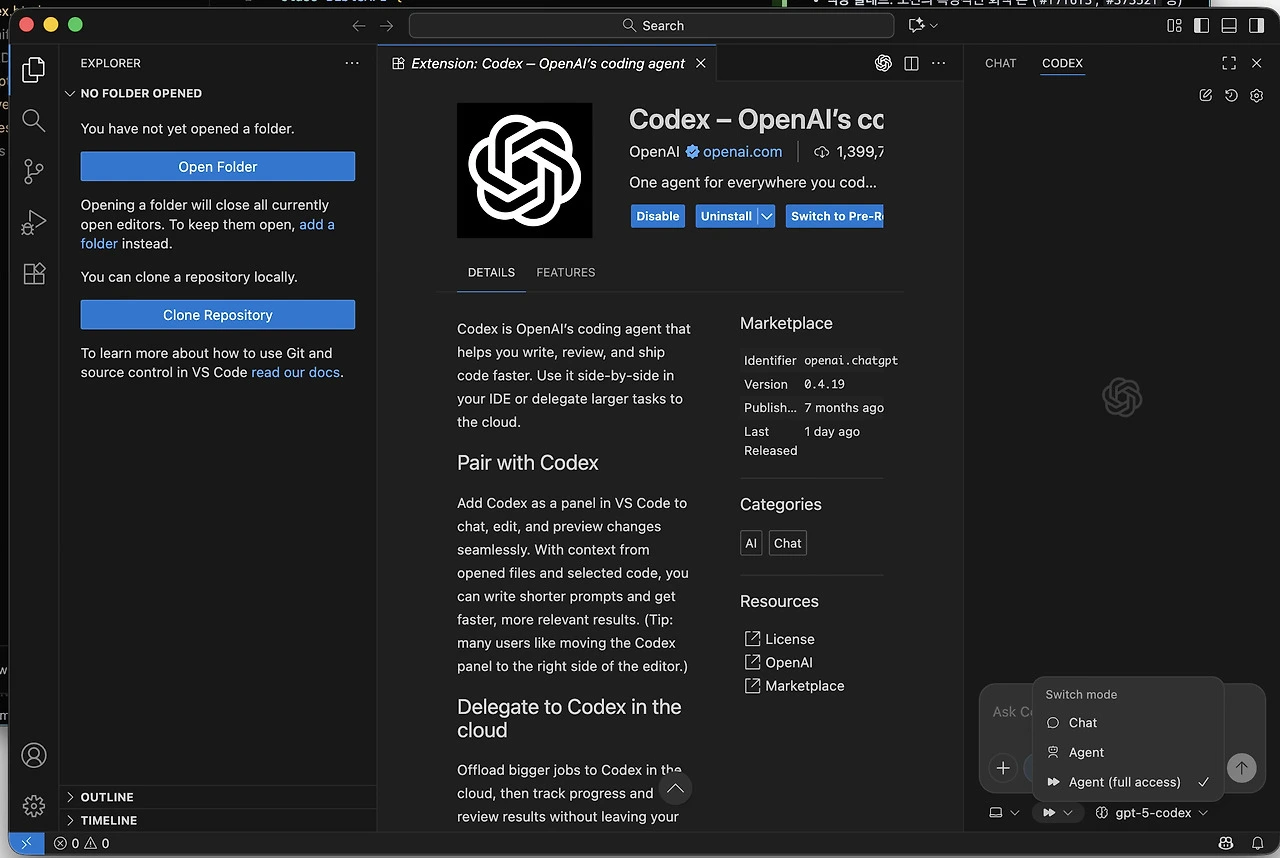Open the fast-forward mode switch dropdown
The height and width of the screenshot is (858, 1280).
[x=1059, y=813]
